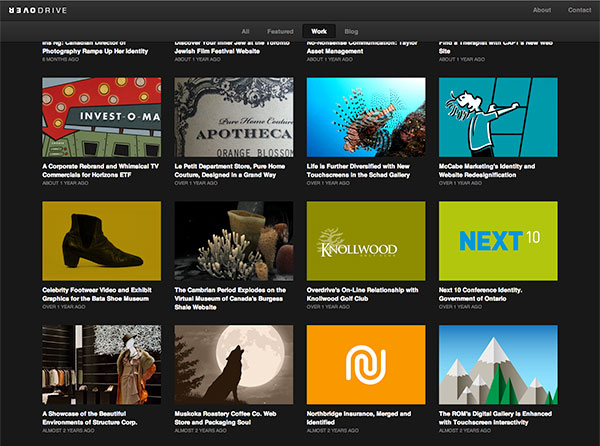600x446 pixels.
Task: Open the Bata Shoe Museum article title
Action: point(97,294)
